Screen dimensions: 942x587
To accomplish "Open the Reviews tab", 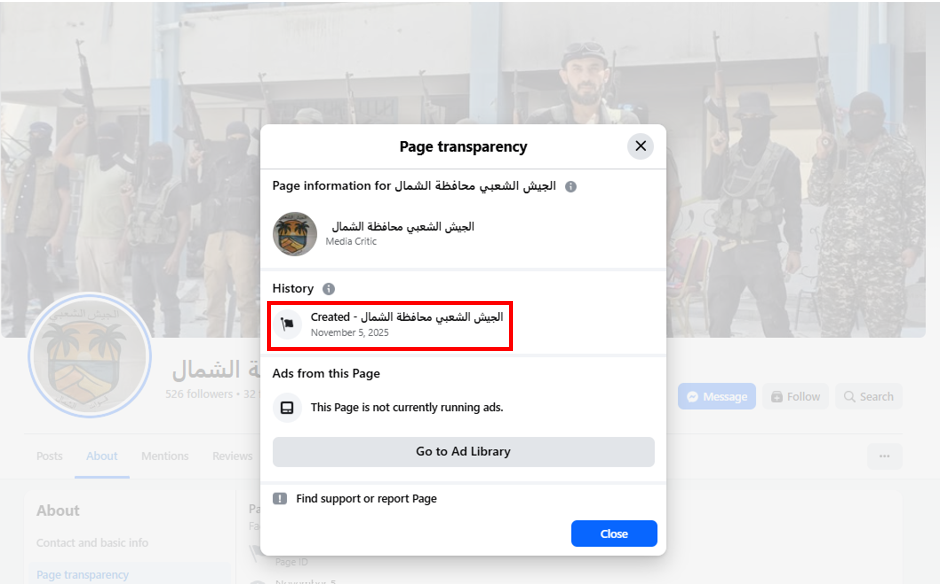I will pyautogui.click(x=232, y=456).
